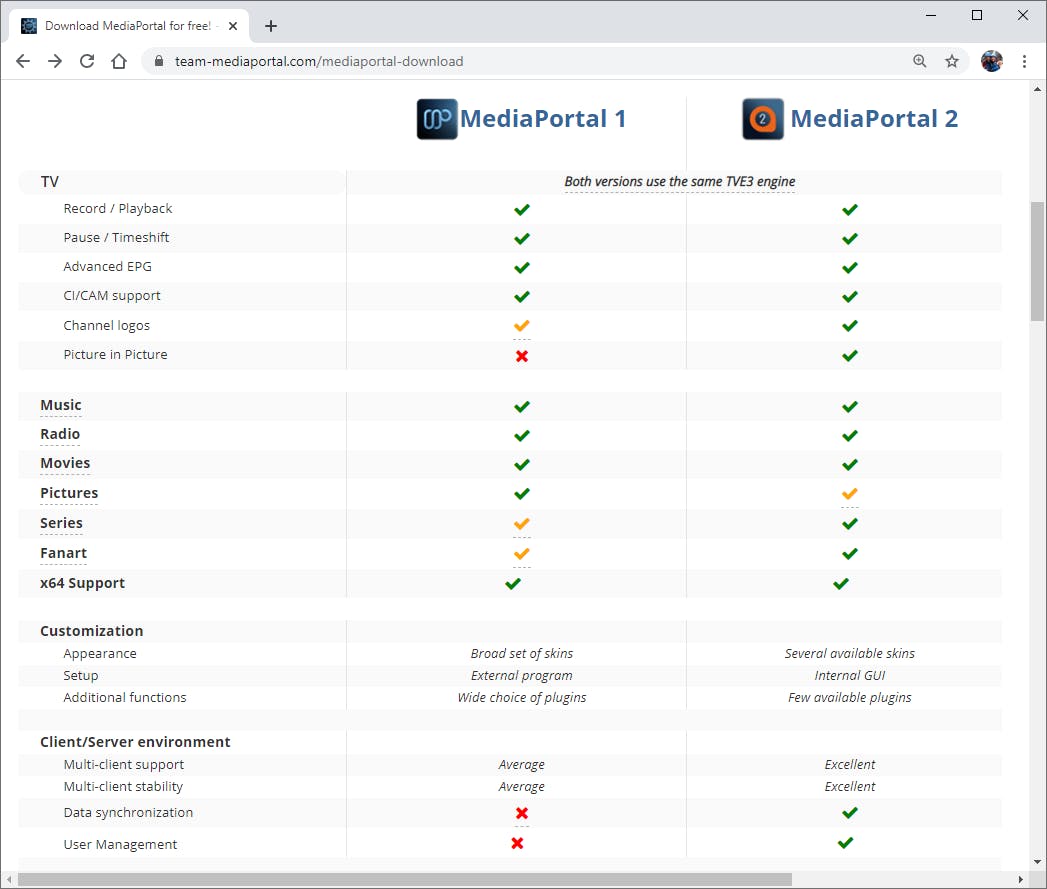Click the Music feature label
The image size is (1047, 889).
click(x=61, y=405)
